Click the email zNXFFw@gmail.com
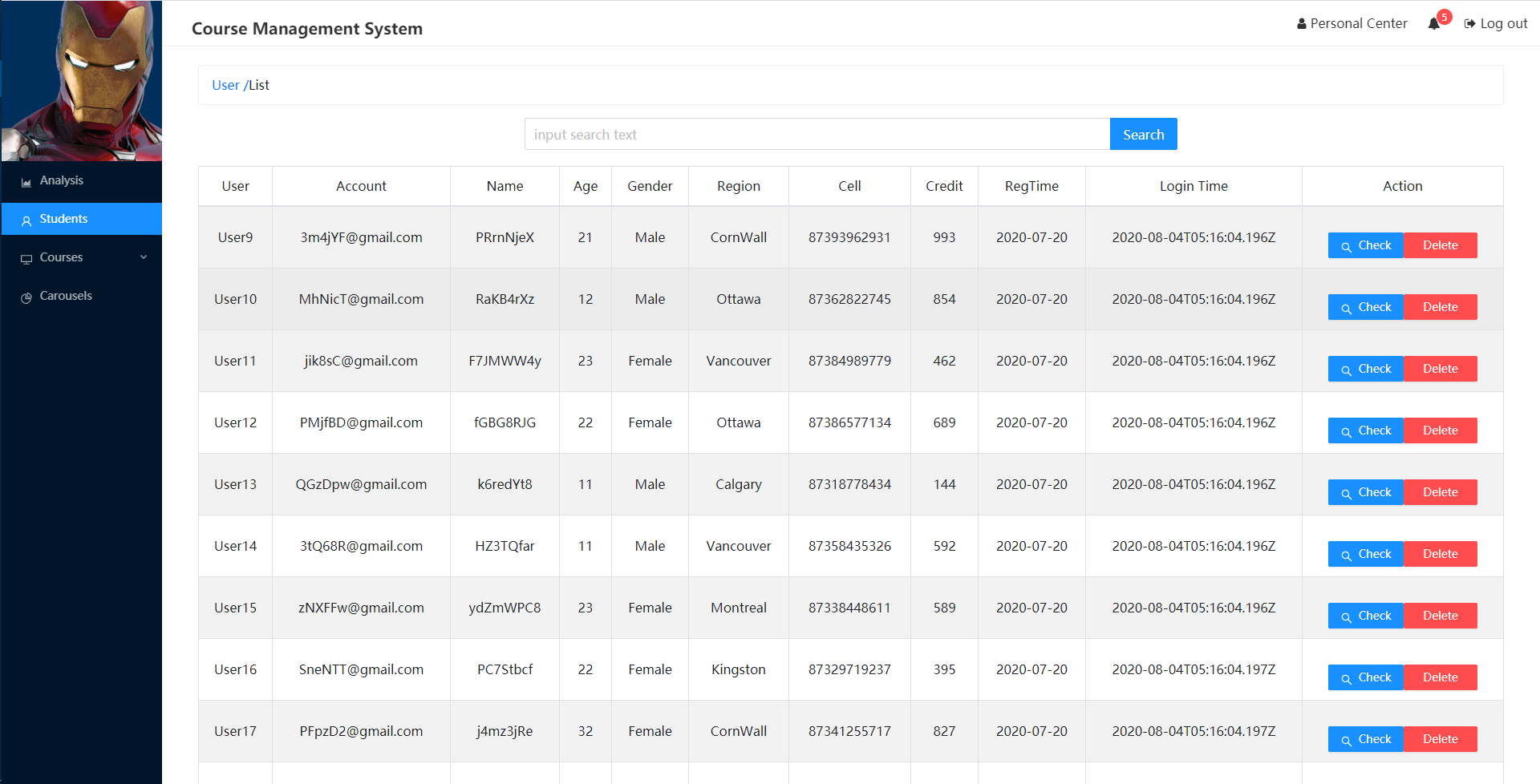The width and height of the screenshot is (1540, 784). click(x=361, y=608)
